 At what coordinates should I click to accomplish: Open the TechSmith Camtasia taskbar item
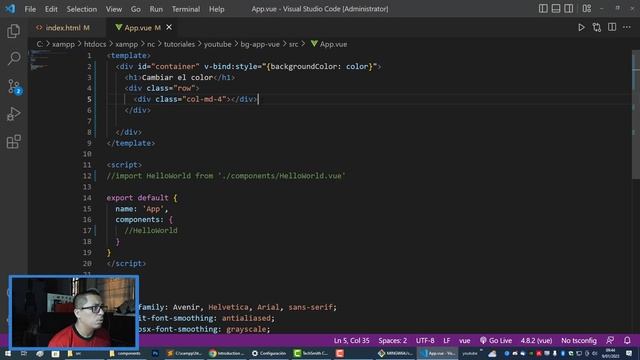[x=311, y=353]
